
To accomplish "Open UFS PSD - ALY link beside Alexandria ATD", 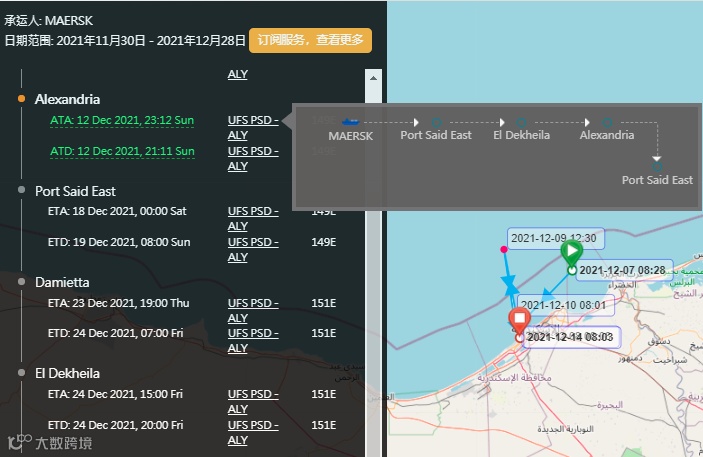I will [253, 158].
